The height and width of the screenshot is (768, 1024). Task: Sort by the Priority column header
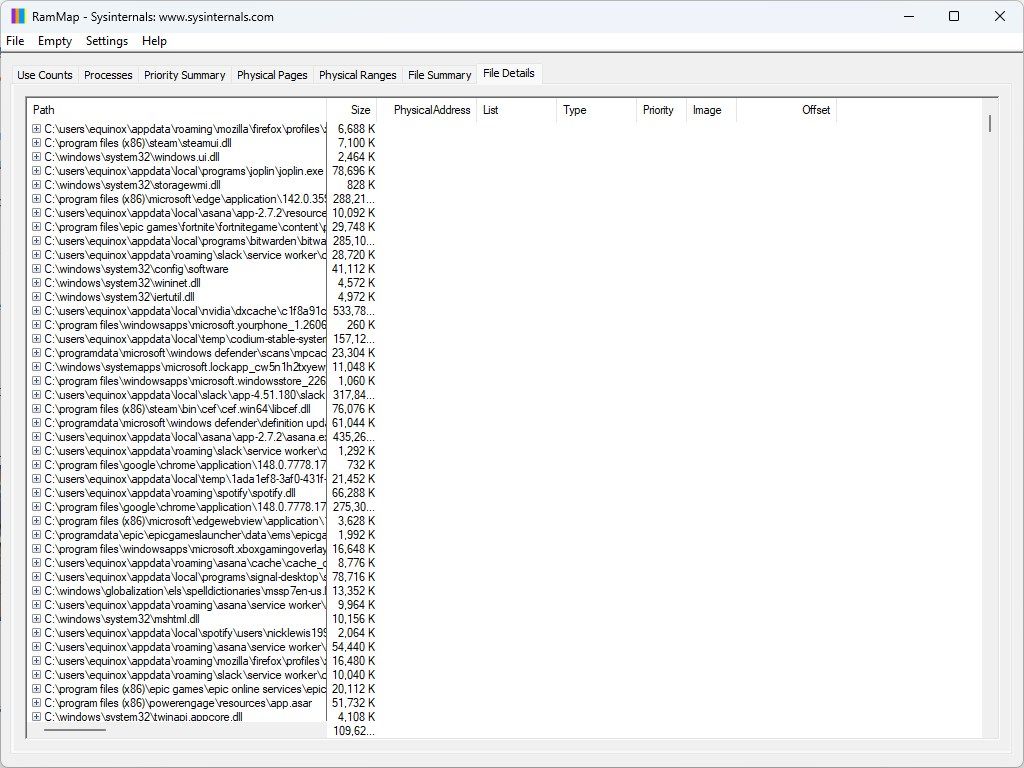(x=661, y=110)
